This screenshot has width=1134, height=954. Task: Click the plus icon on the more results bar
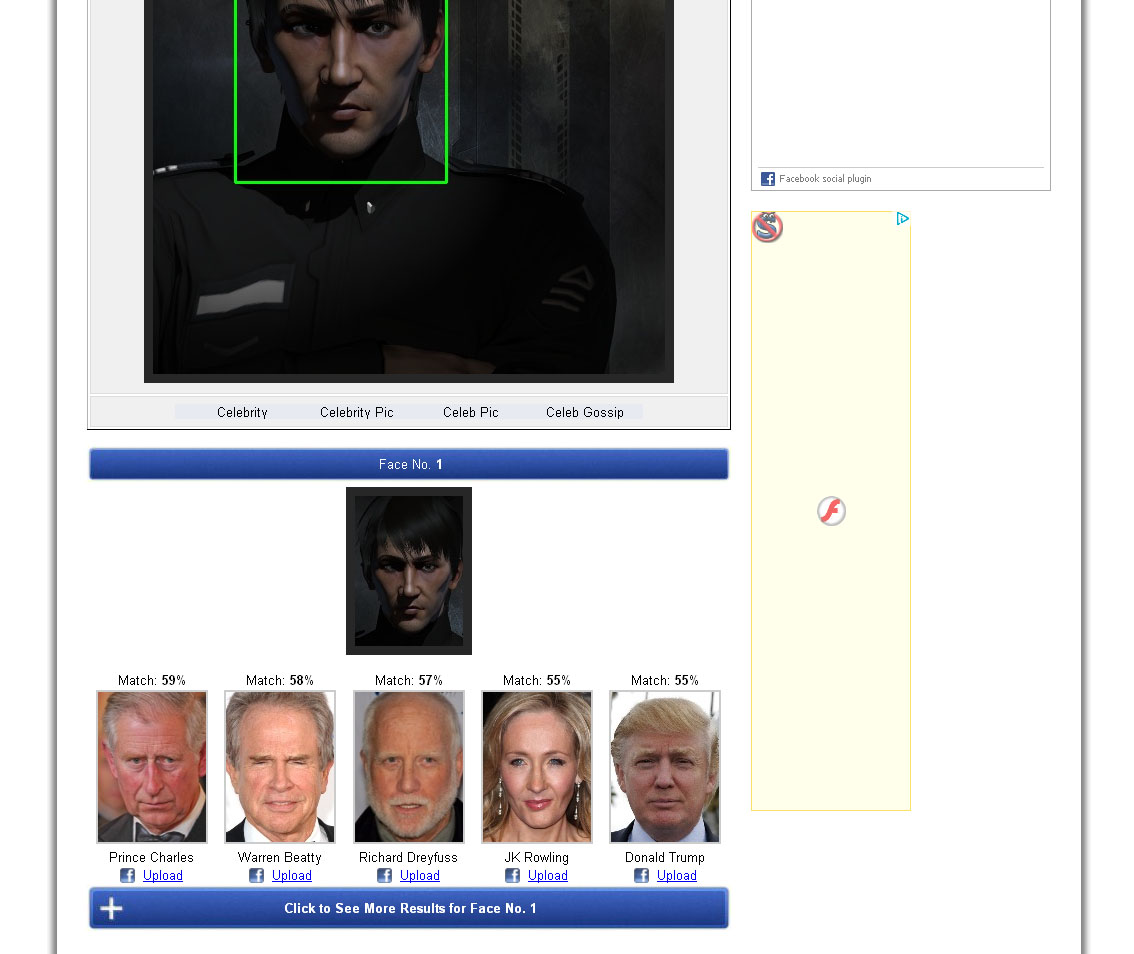(111, 908)
